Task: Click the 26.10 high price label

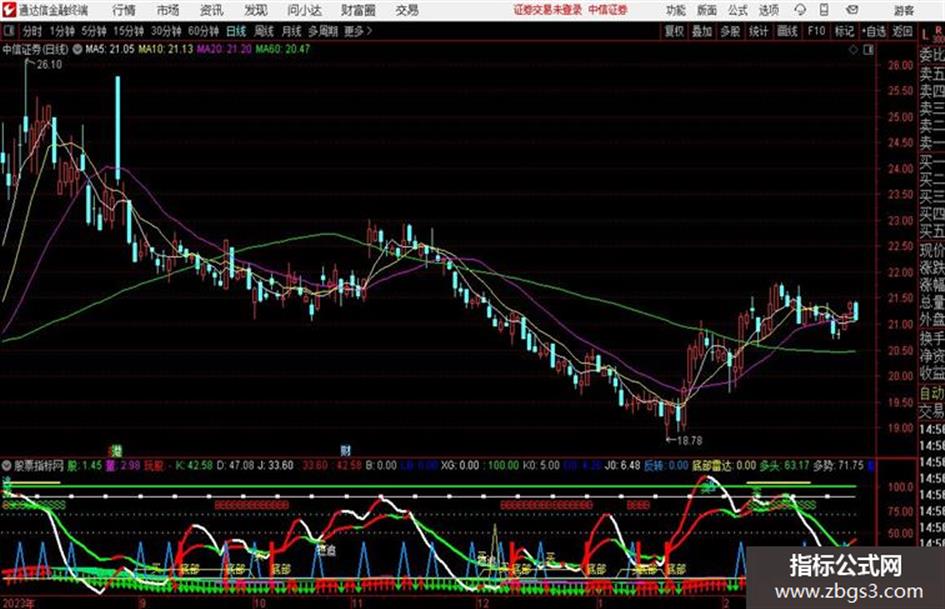Action: (49, 65)
